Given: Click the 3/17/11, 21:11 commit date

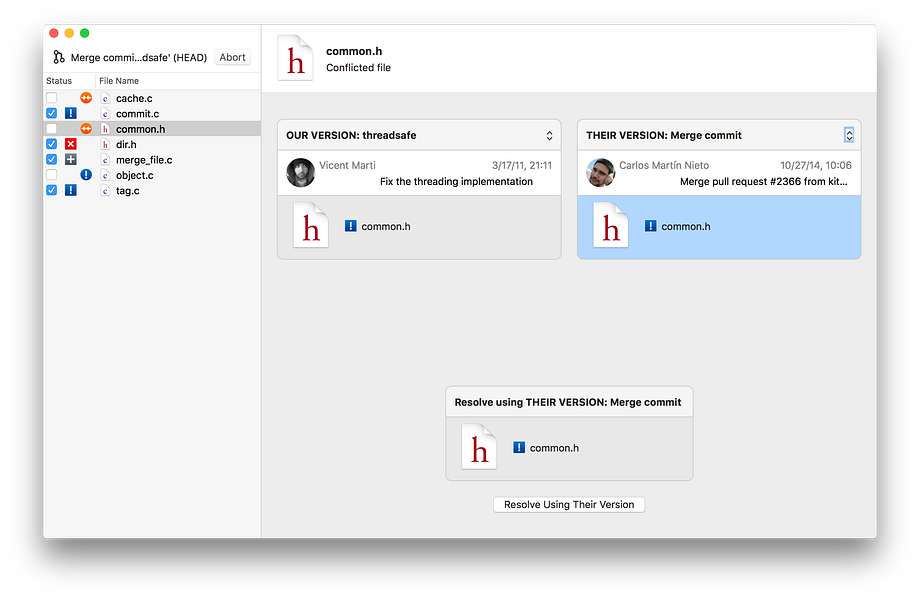Looking at the screenshot, I should [x=522, y=165].
